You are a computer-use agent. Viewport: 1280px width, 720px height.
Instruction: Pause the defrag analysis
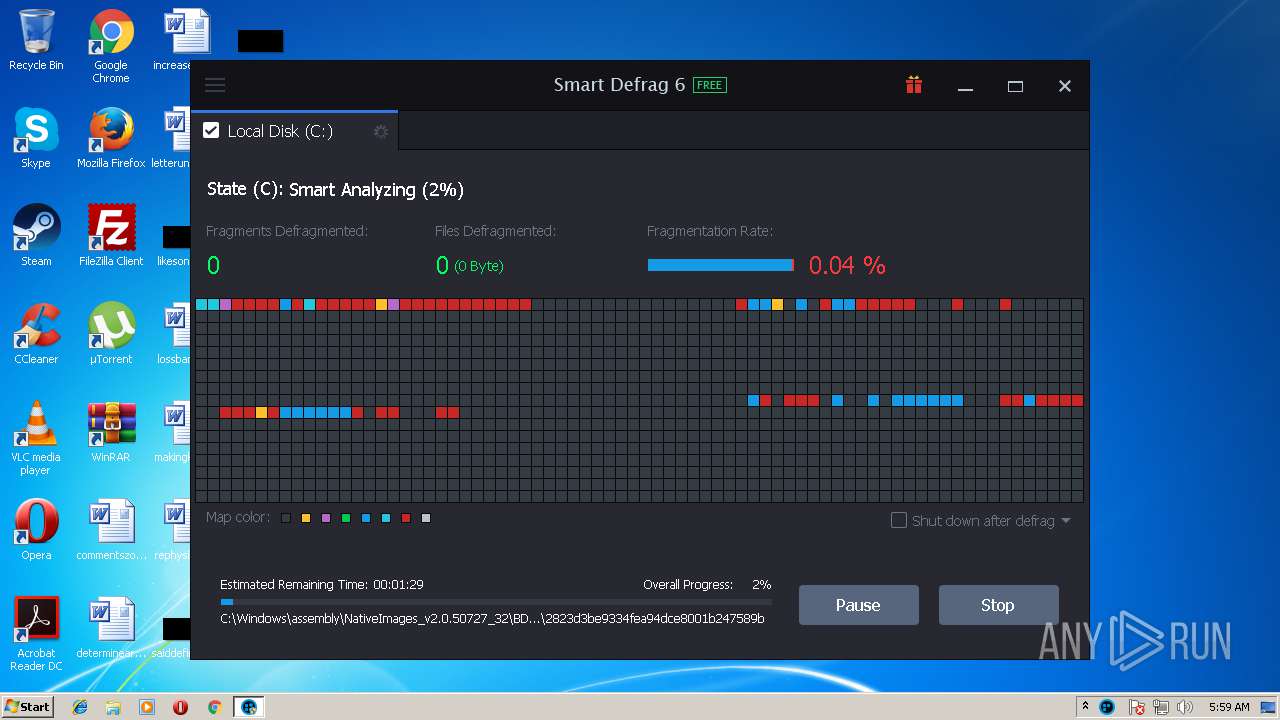coord(858,605)
